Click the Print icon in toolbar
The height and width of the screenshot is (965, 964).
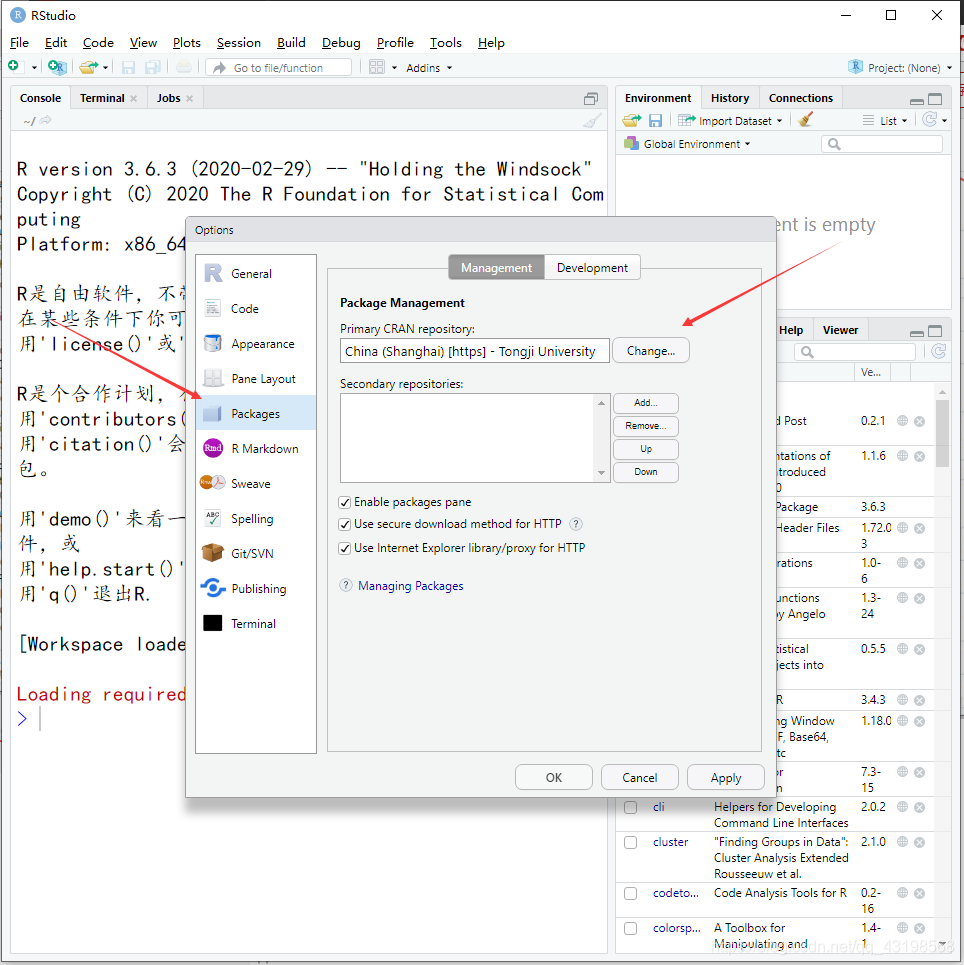click(x=183, y=67)
